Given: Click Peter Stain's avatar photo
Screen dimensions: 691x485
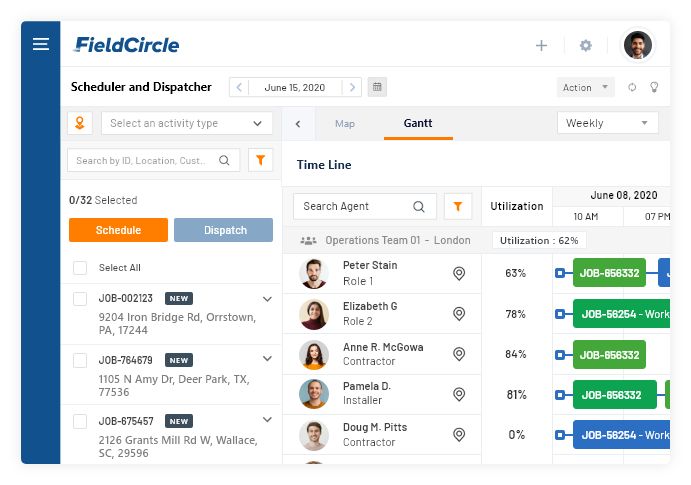Looking at the screenshot, I should coord(314,274).
